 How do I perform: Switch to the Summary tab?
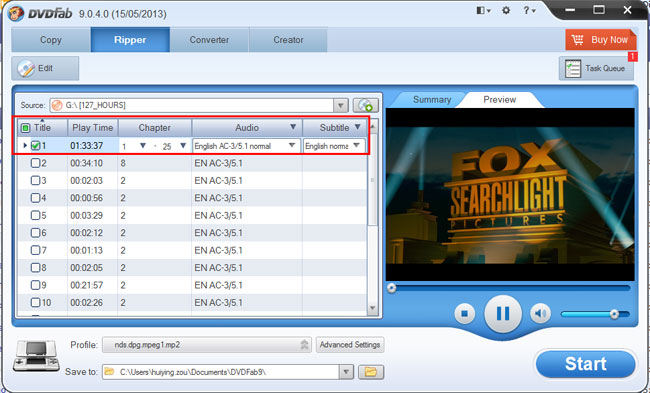(432, 99)
